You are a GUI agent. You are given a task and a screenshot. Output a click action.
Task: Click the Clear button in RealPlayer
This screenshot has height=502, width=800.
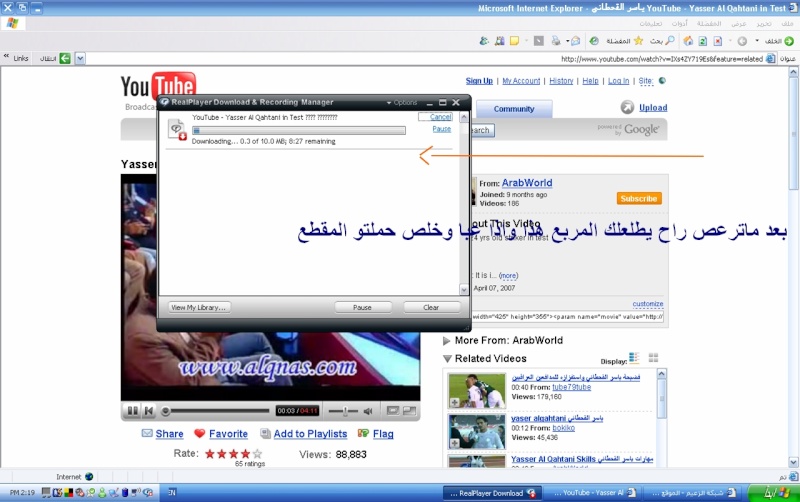(431, 308)
